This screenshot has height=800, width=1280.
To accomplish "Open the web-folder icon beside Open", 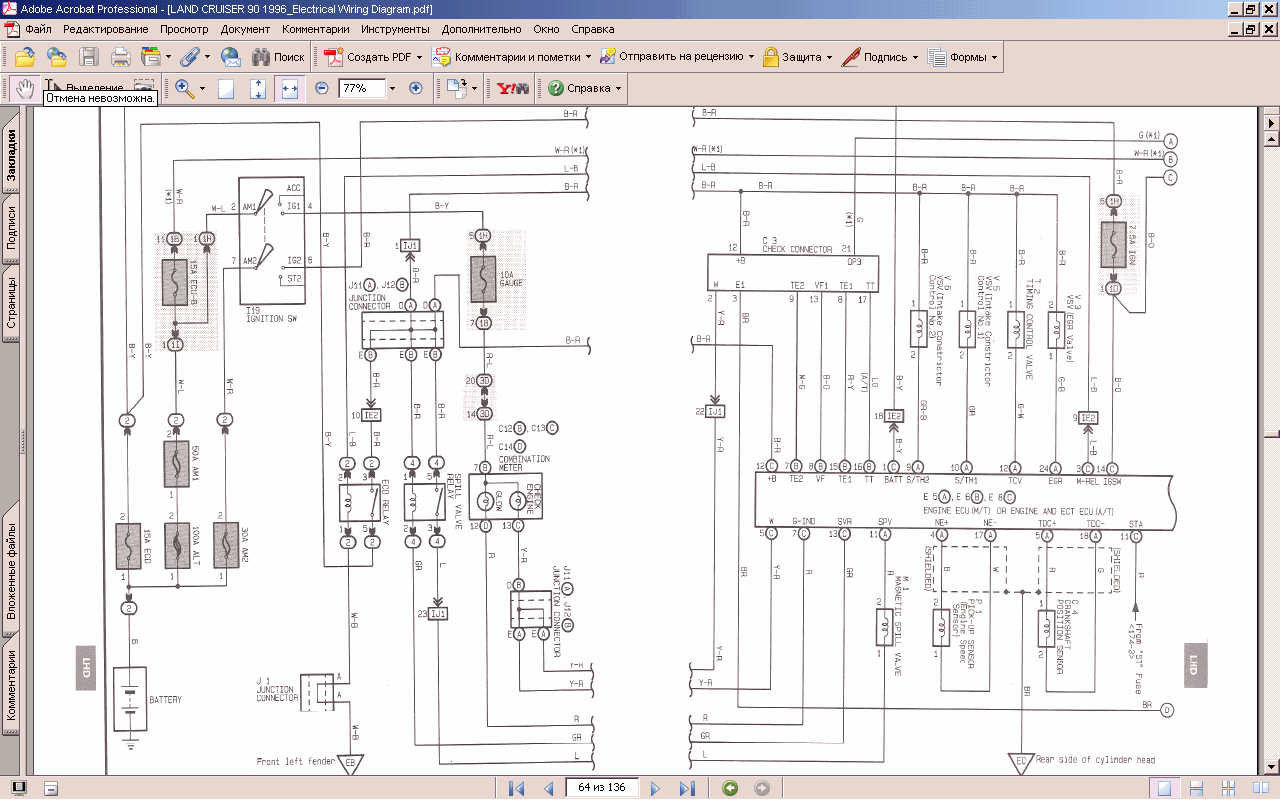I will [57, 57].
